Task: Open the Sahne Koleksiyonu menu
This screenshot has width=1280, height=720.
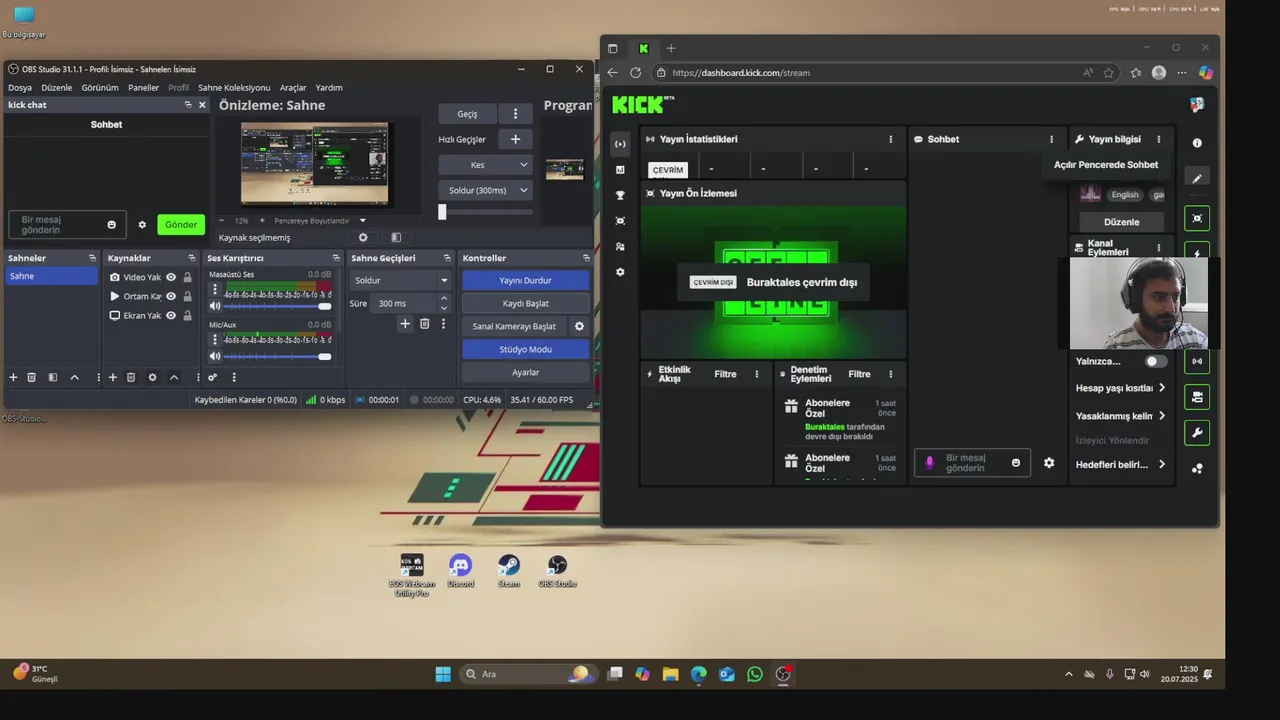Action: (x=234, y=88)
